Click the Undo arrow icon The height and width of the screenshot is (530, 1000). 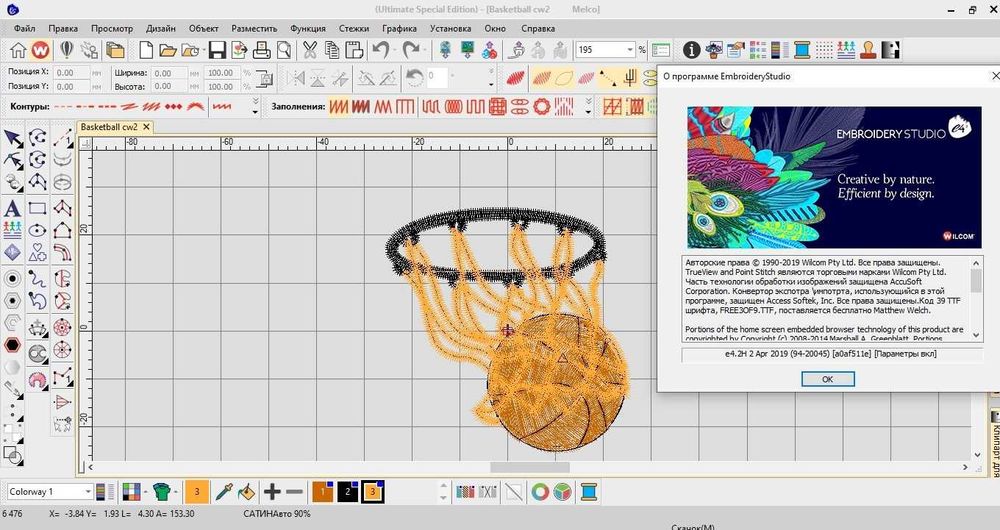click(x=381, y=50)
